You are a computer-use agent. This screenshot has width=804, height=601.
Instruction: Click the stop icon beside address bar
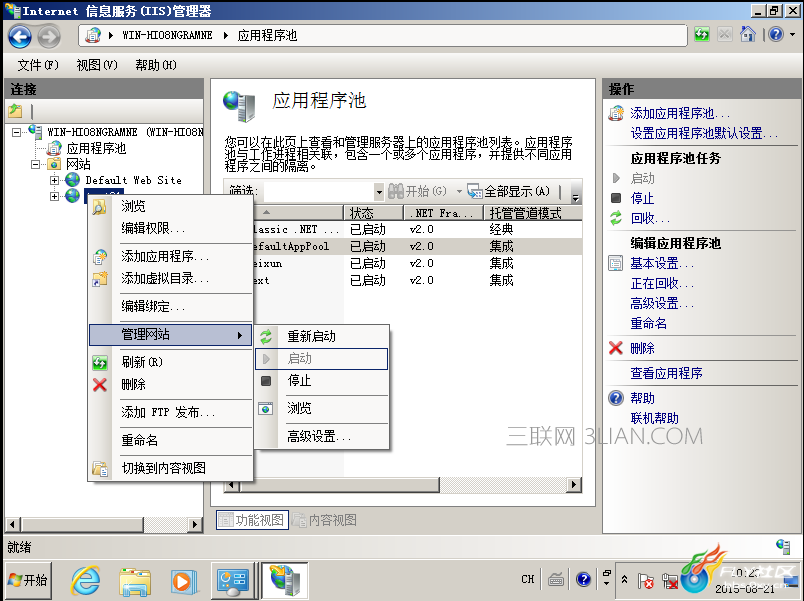(x=725, y=35)
